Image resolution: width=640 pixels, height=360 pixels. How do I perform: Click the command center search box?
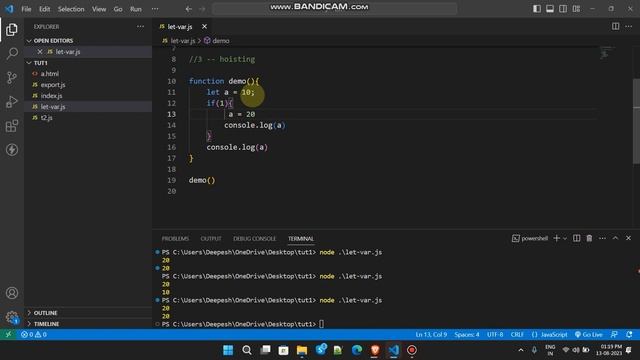coord(334,9)
